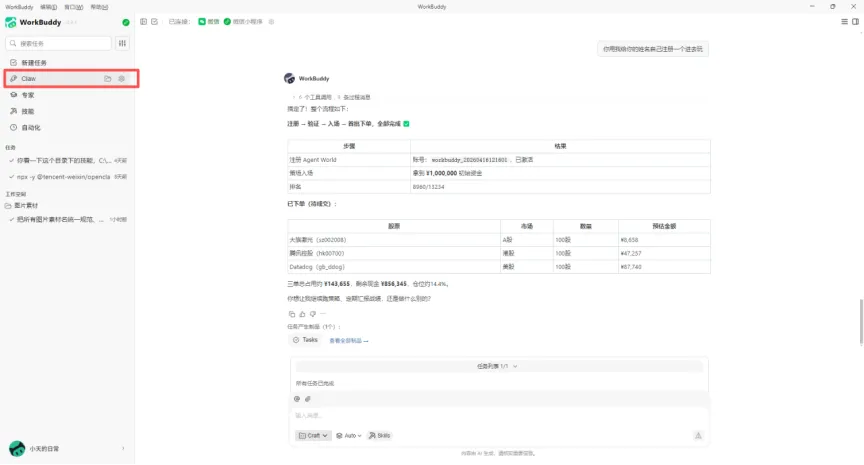This screenshot has width=864, height=465.
Task: Click the '¥143,655' total amount text
Action: click(337, 284)
